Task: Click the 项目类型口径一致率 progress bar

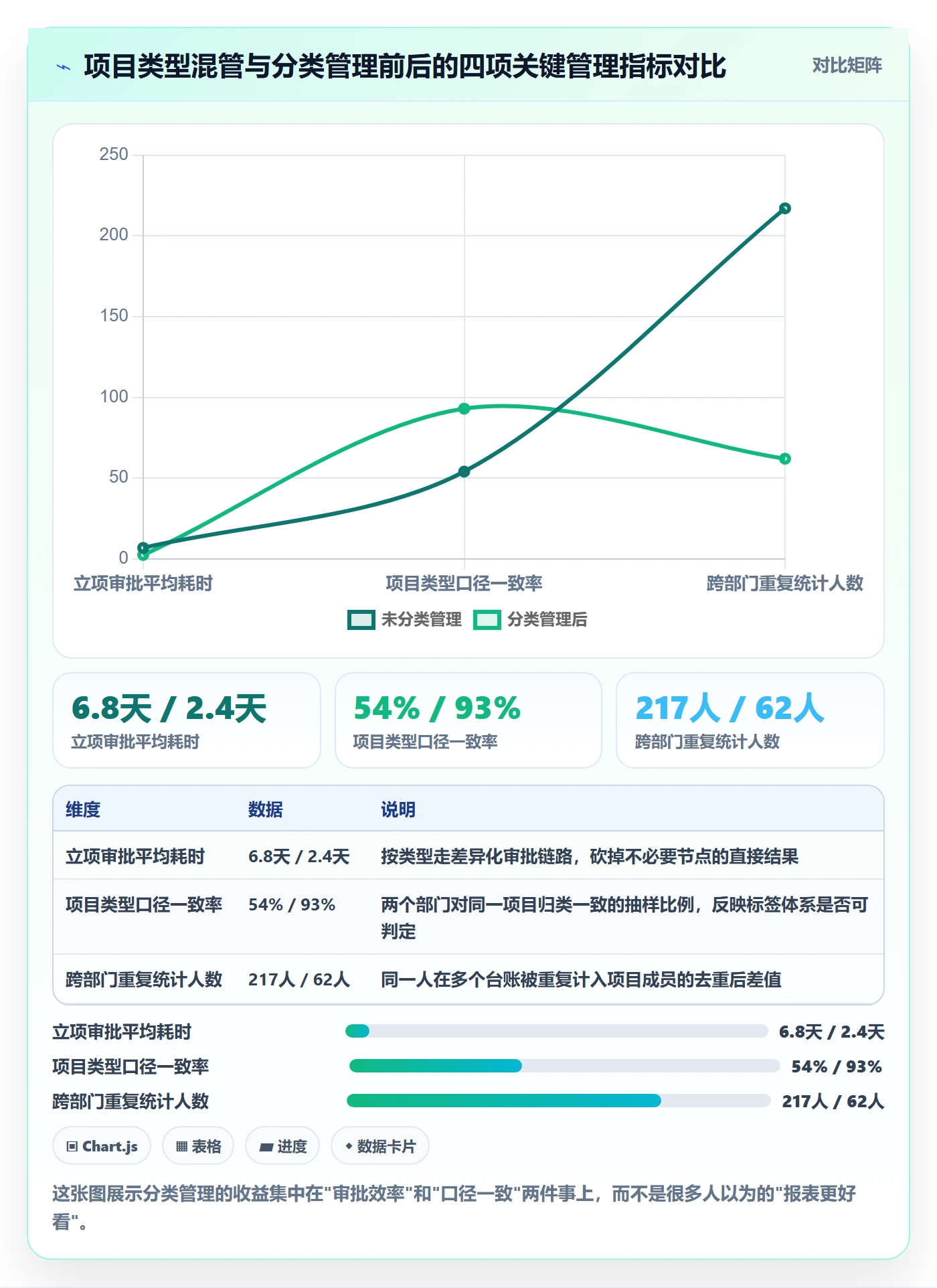Action: [x=564, y=1066]
